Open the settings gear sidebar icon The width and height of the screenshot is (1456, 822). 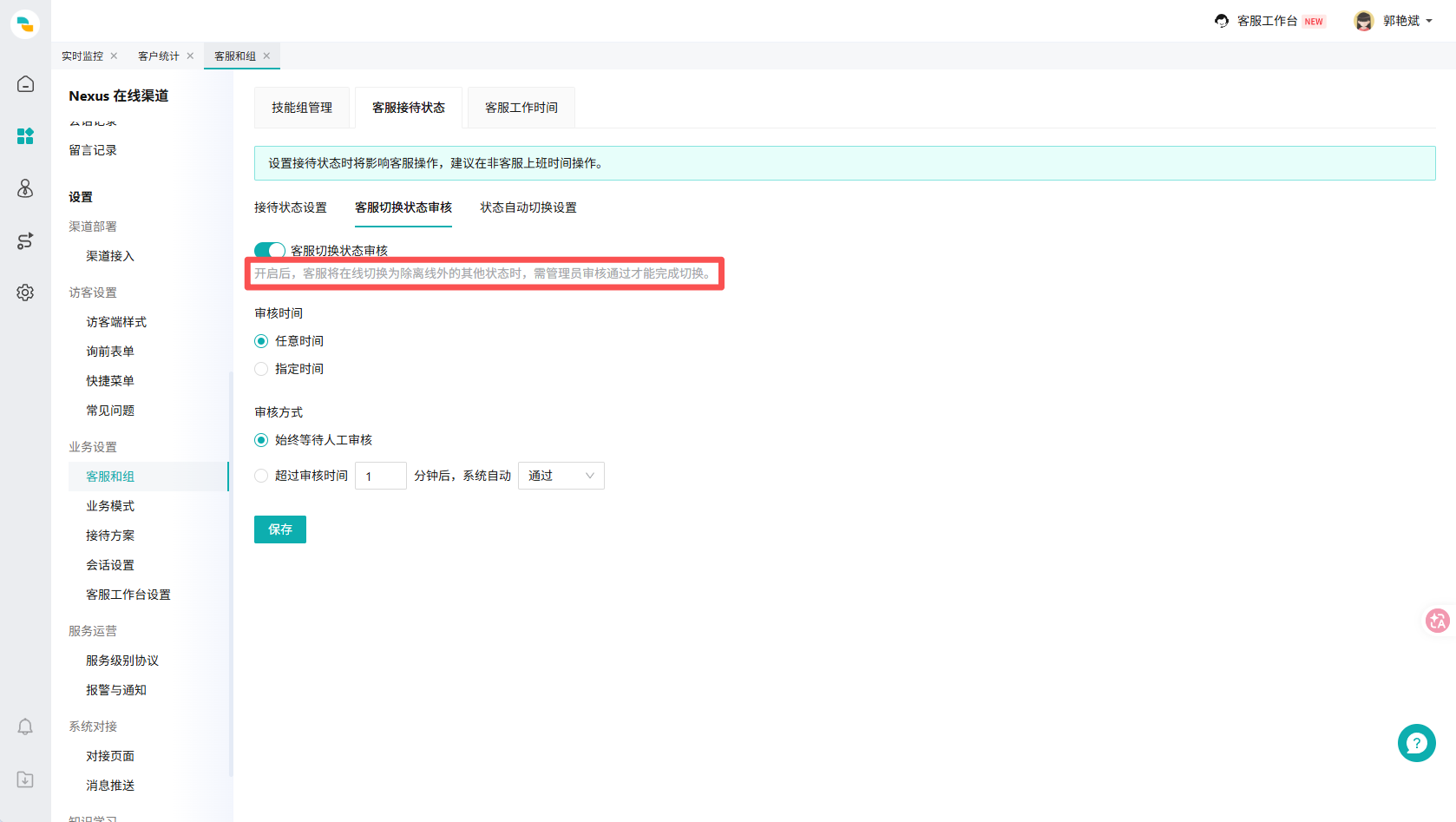(x=25, y=293)
